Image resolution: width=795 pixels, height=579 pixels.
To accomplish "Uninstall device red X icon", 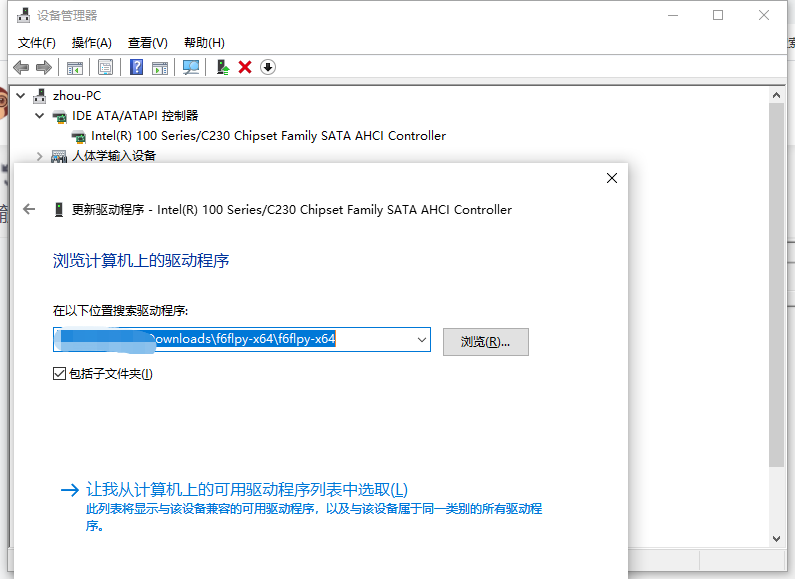I will (245, 67).
